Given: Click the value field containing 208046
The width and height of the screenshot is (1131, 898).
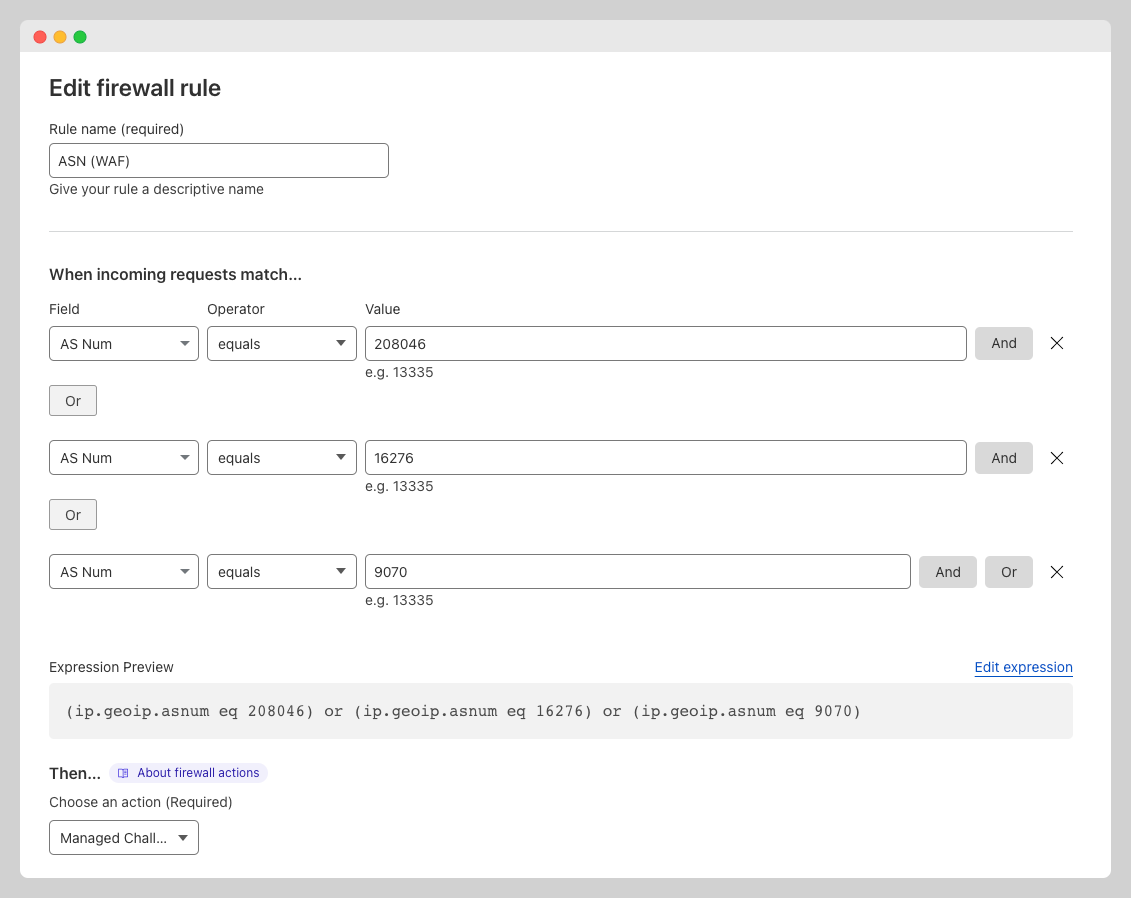Looking at the screenshot, I should coord(665,344).
